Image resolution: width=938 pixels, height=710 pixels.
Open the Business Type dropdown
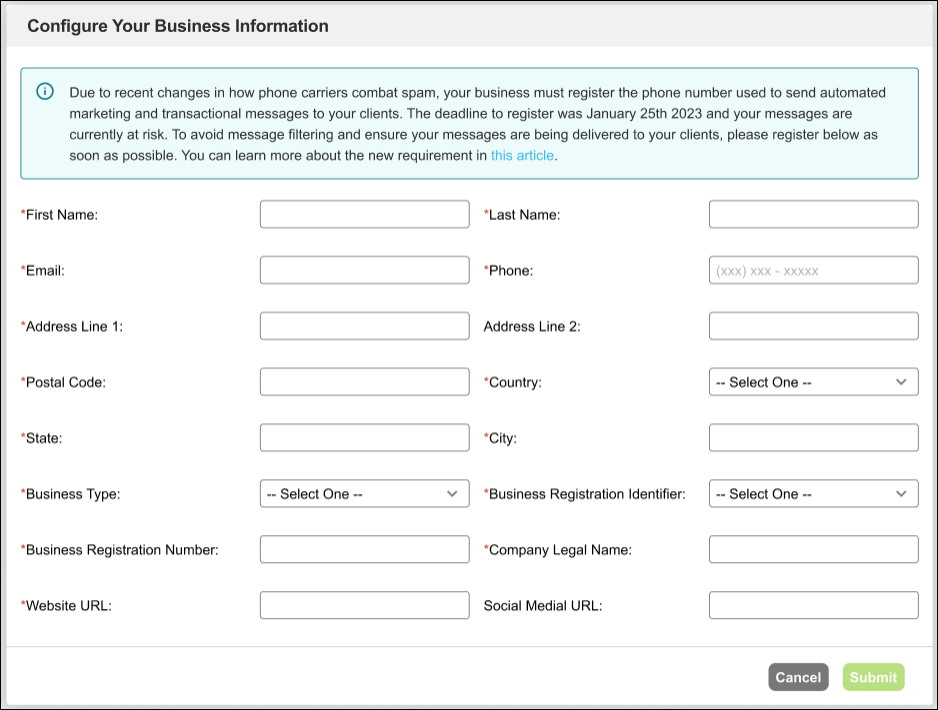tap(364, 493)
